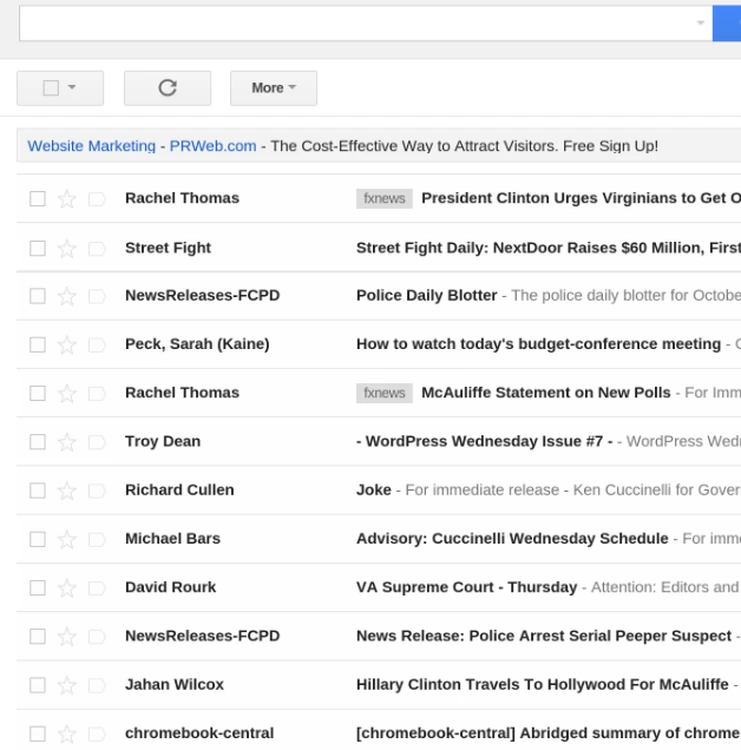Click the Refresh inbox icon
The image size is (741, 750).
(x=167, y=88)
